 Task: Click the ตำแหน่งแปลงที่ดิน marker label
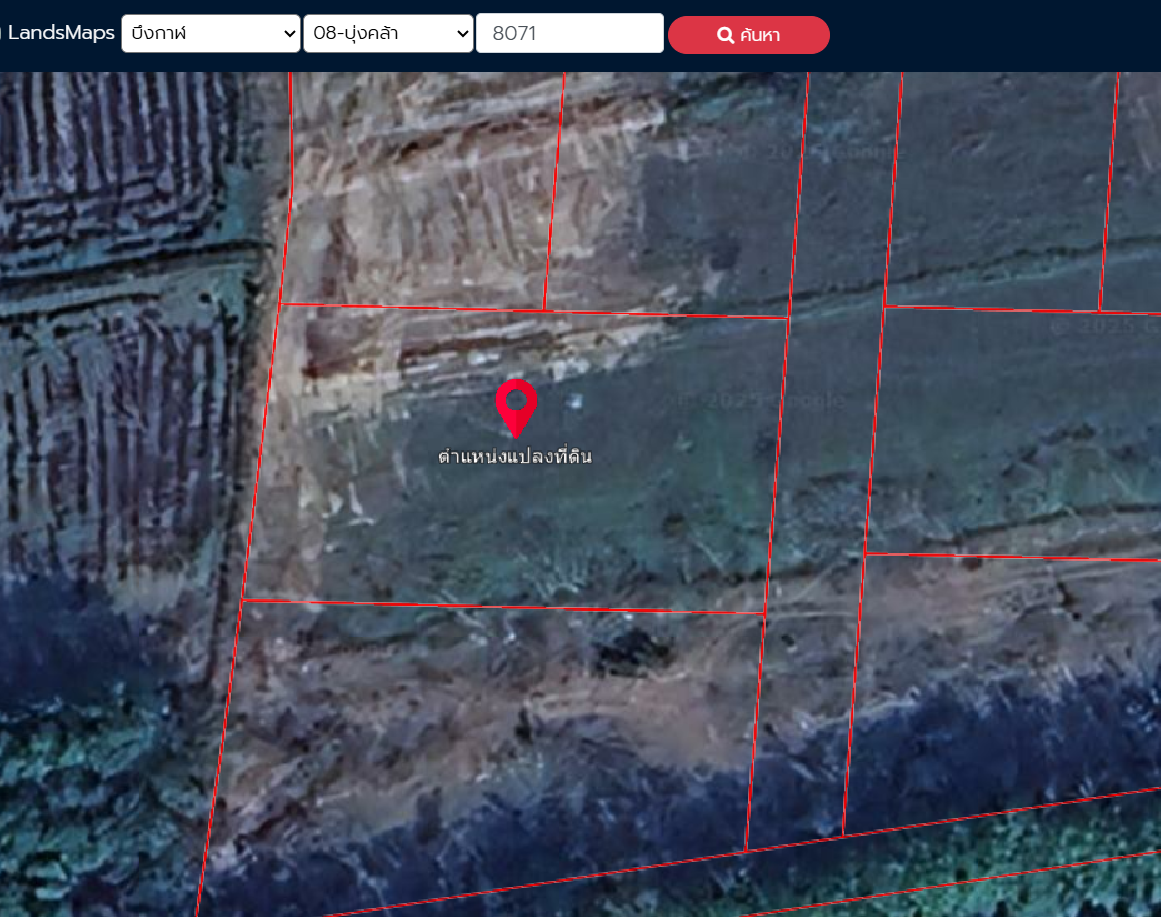coord(515,457)
